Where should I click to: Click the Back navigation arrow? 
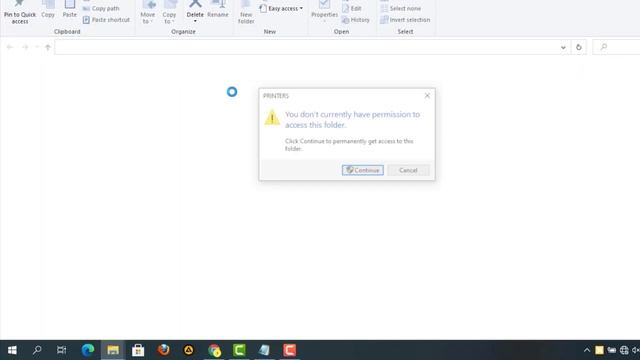10,47
